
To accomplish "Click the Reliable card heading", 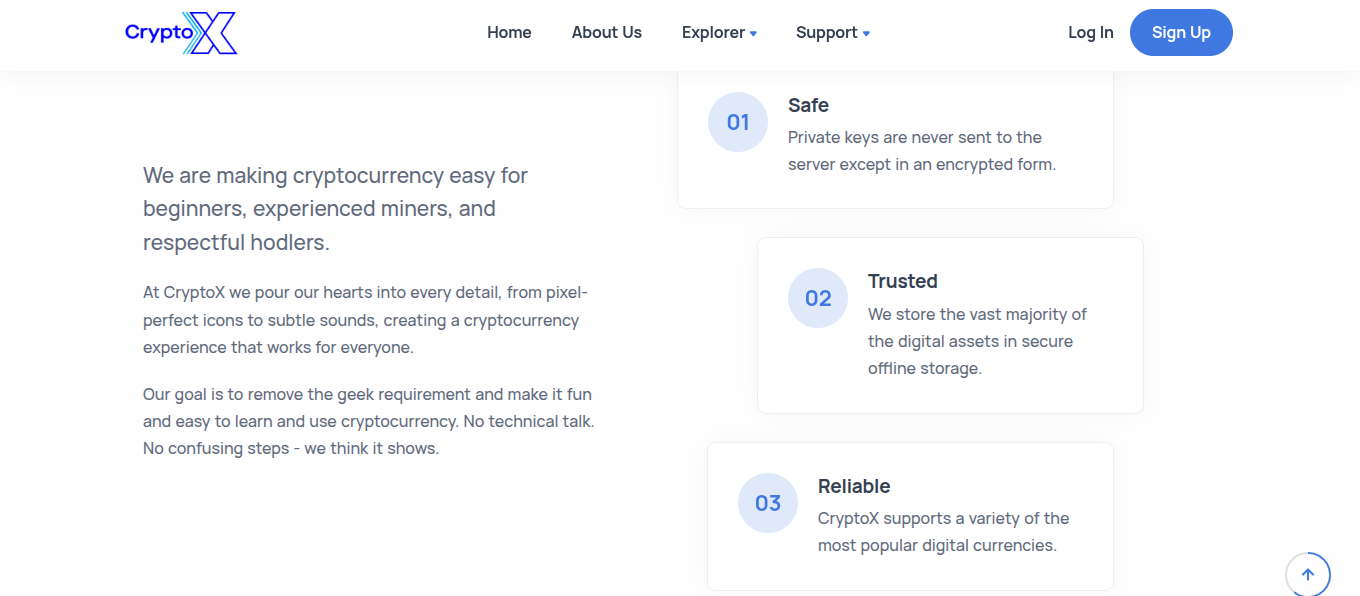I will pos(854,486).
